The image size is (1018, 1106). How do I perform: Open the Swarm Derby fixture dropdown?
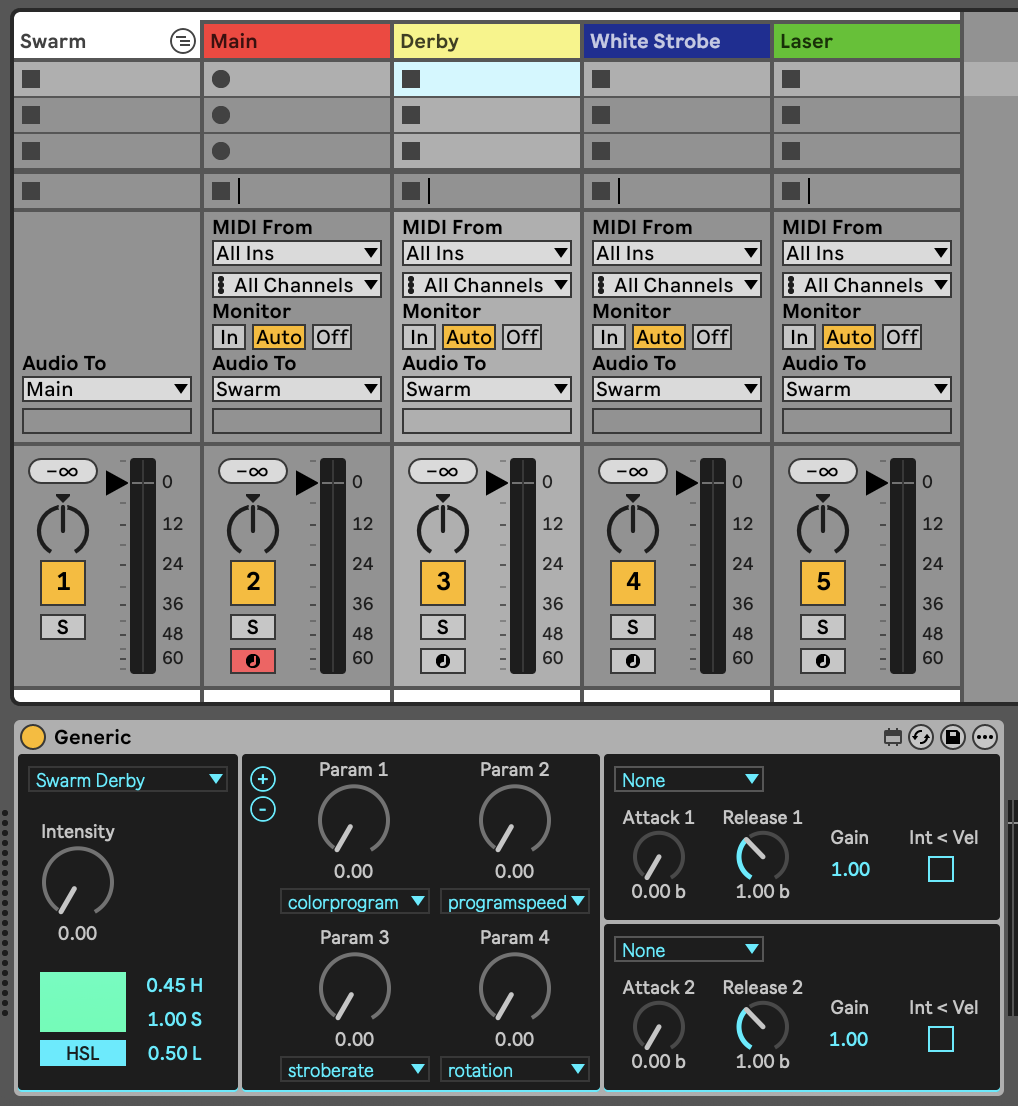point(128,780)
